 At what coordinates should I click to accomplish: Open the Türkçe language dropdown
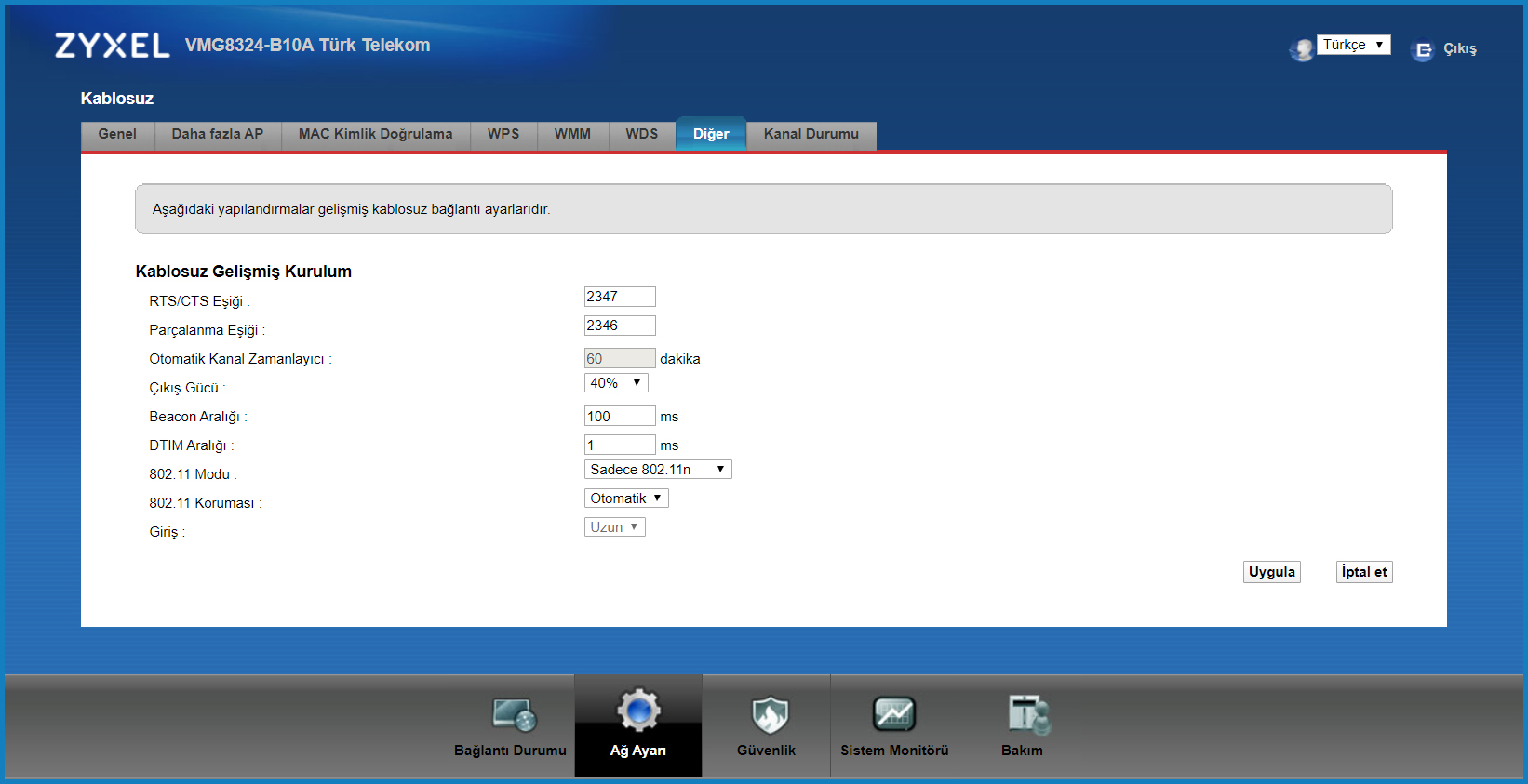tap(1353, 45)
